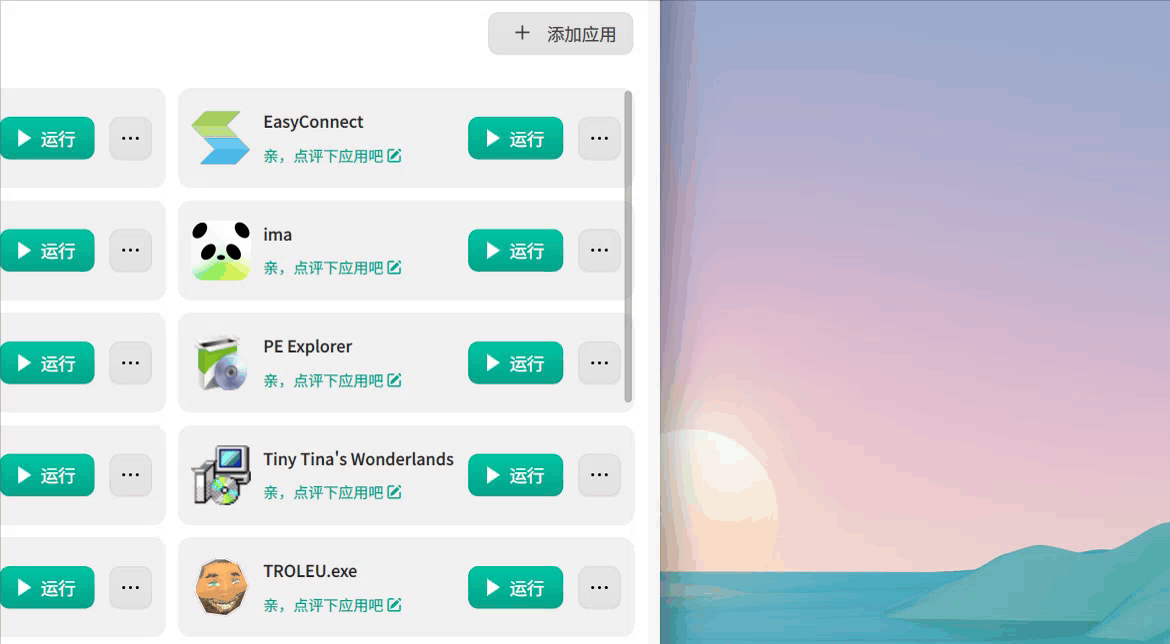Click the edit pencil icon under ima

[394, 267]
